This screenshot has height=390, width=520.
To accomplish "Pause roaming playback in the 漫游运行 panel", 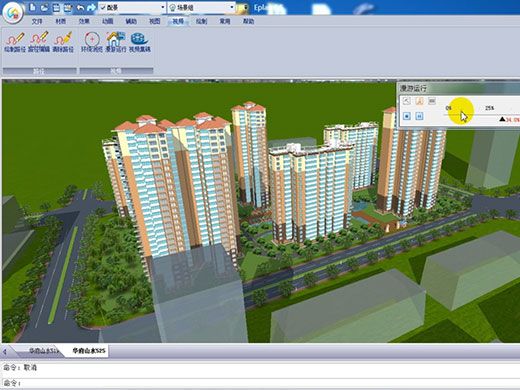I will click(420, 116).
